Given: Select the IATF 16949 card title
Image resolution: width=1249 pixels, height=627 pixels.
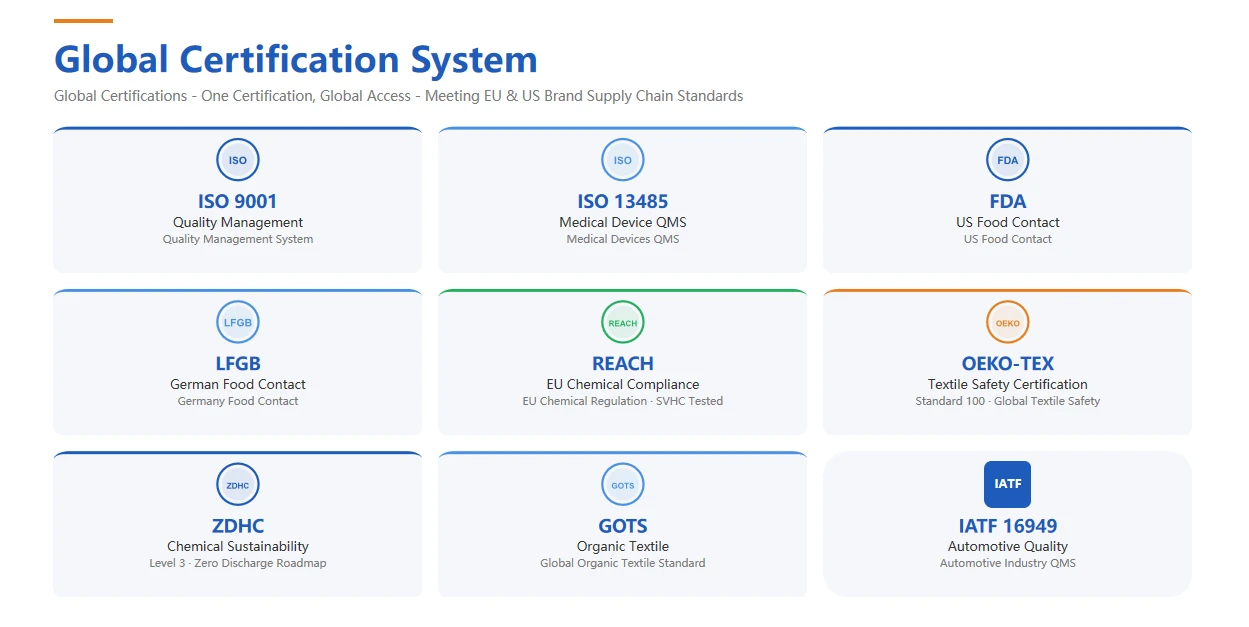Looking at the screenshot, I should (x=1008, y=526).
